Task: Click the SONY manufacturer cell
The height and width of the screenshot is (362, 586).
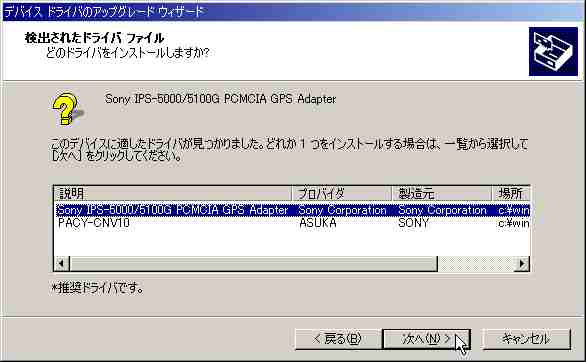Action: (x=413, y=223)
